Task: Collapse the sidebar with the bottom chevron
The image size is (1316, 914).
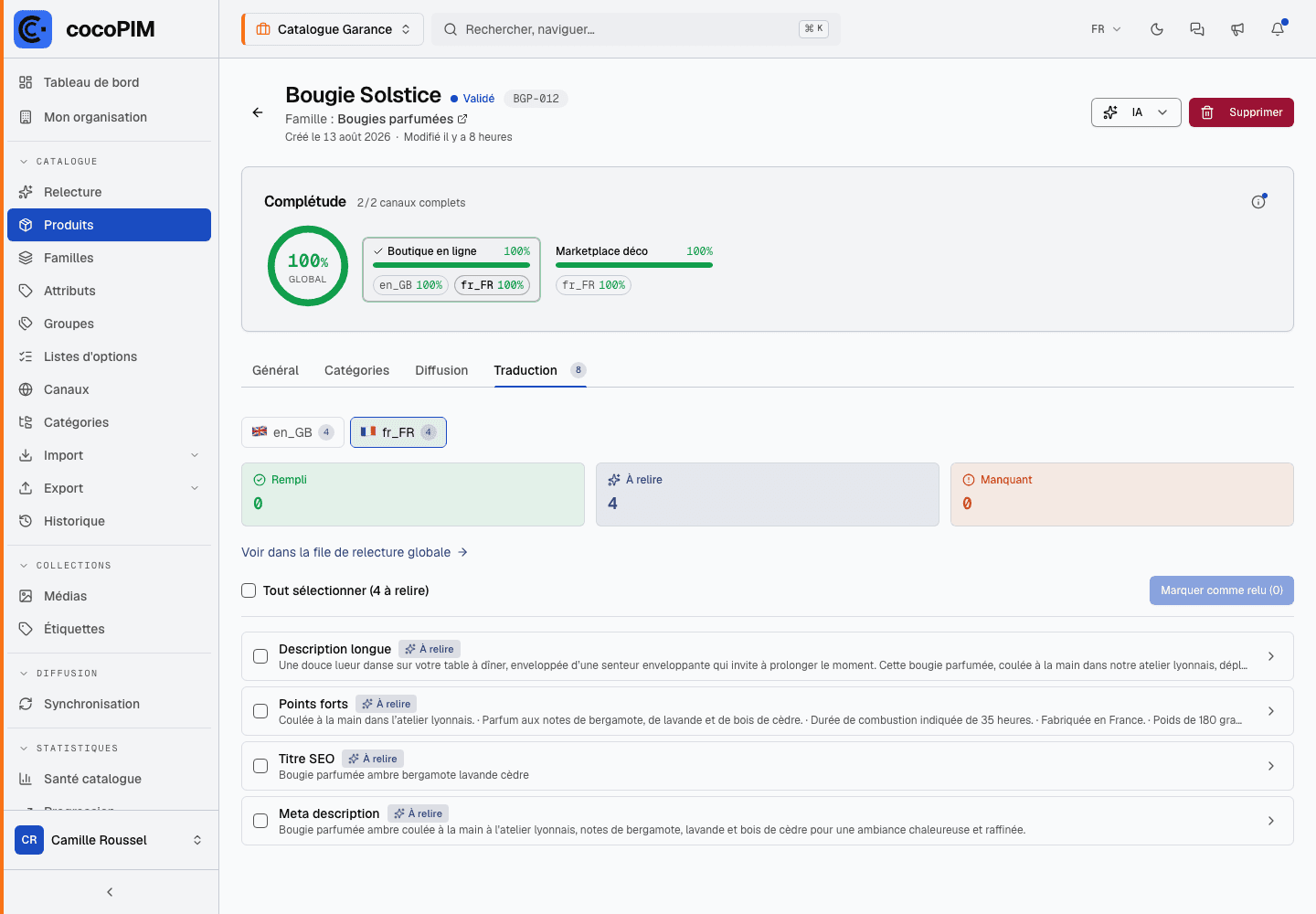Action: click(110, 892)
